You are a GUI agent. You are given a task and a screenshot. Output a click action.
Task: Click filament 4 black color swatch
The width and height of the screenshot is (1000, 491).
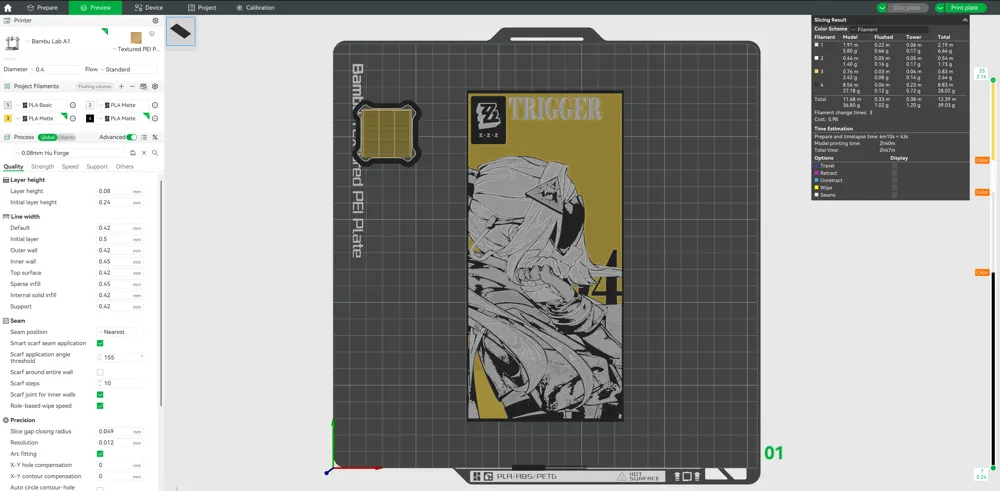[90, 119]
